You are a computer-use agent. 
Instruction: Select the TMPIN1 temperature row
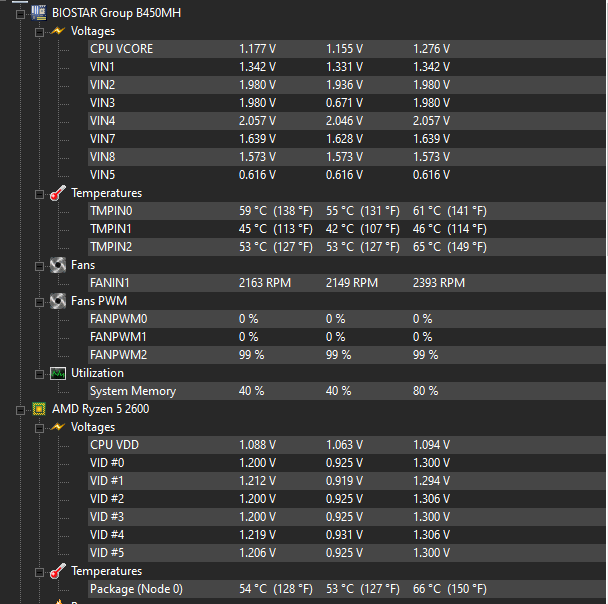[x=347, y=229]
